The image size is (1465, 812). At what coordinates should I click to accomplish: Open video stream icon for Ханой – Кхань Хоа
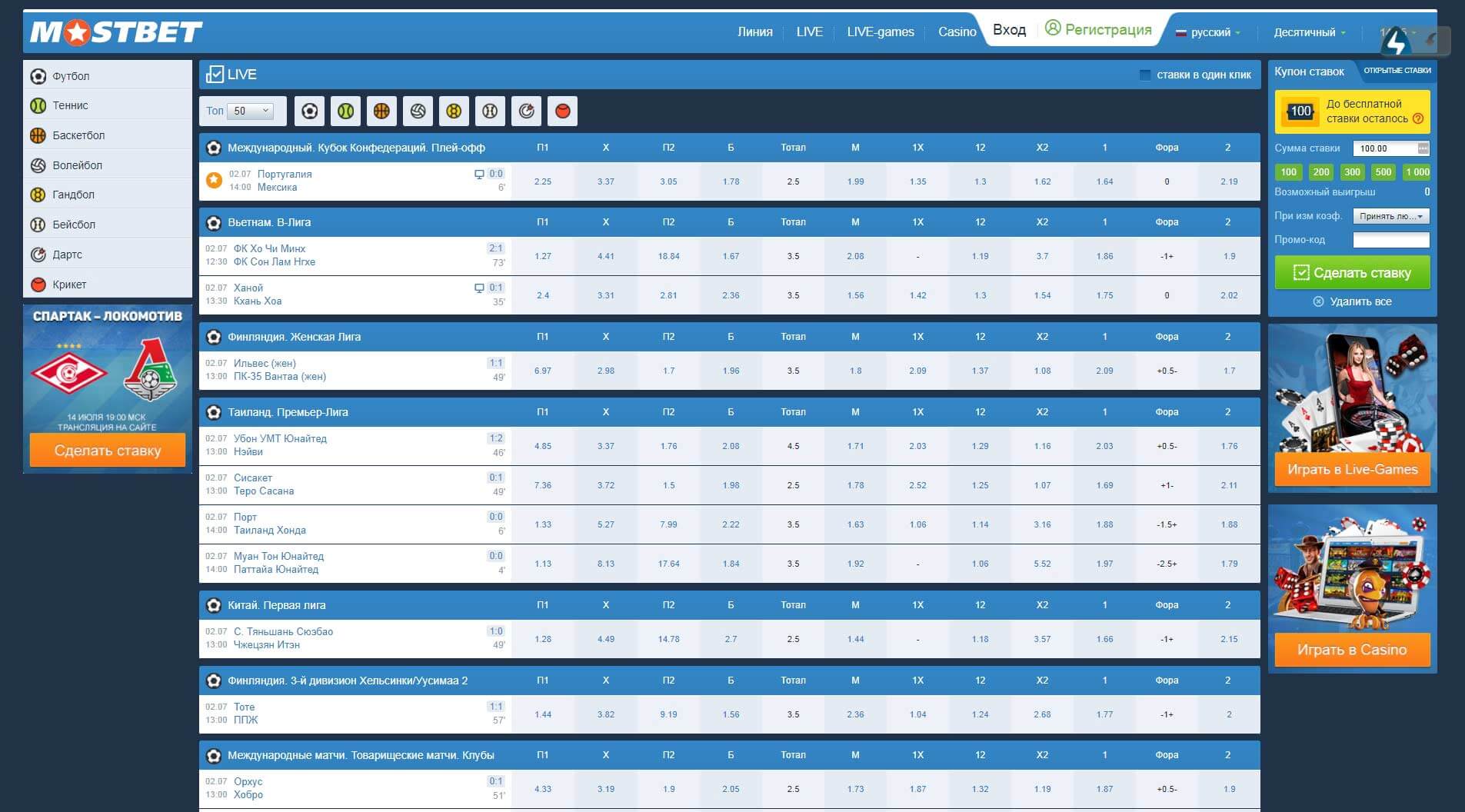click(x=479, y=288)
